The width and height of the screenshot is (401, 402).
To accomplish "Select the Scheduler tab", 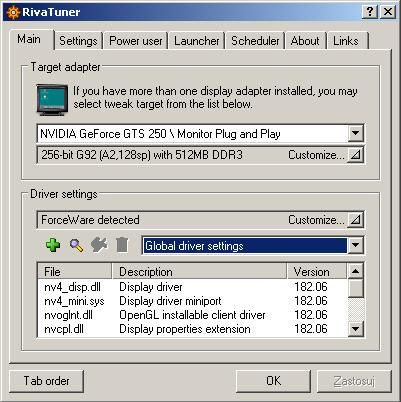I will [255, 41].
